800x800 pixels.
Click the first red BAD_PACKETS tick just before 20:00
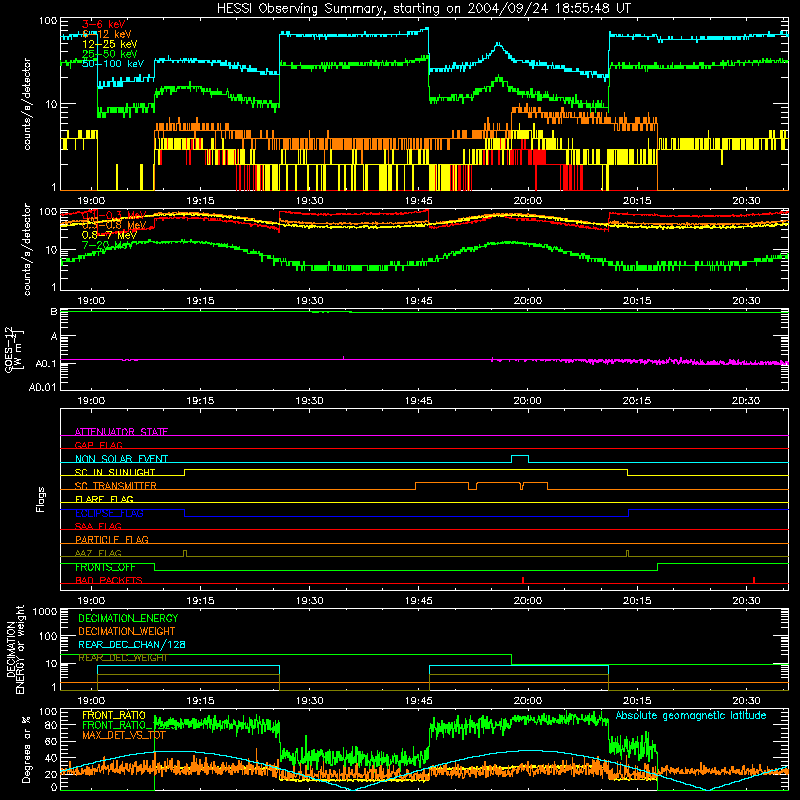pyautogui.click(x=523, y=580)
